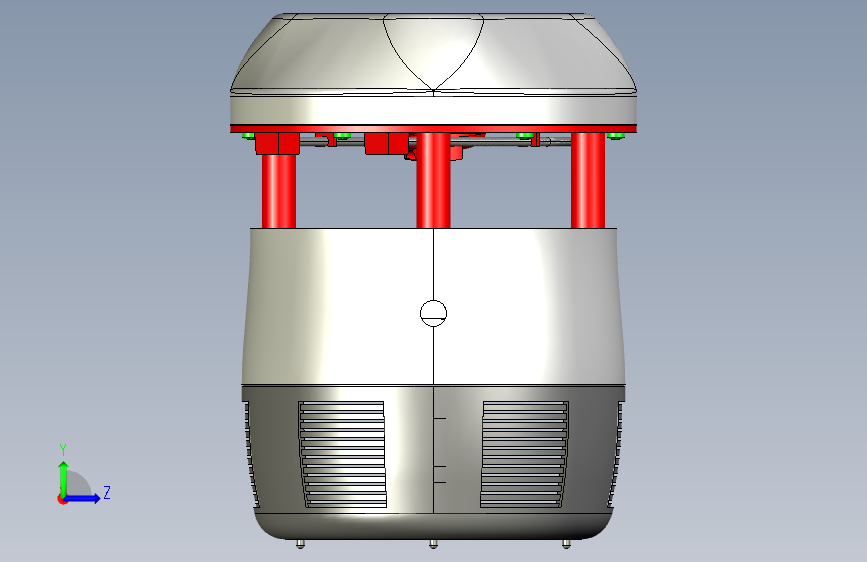Select the green screw at far right under lid
Viewport: 867px width, 562px height.
[615, 136]
